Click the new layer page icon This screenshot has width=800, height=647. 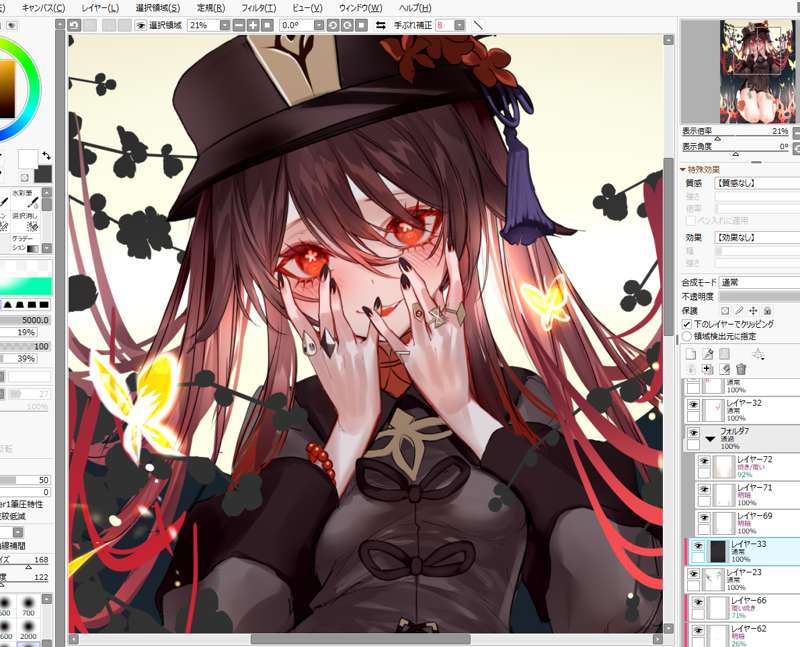690,354
